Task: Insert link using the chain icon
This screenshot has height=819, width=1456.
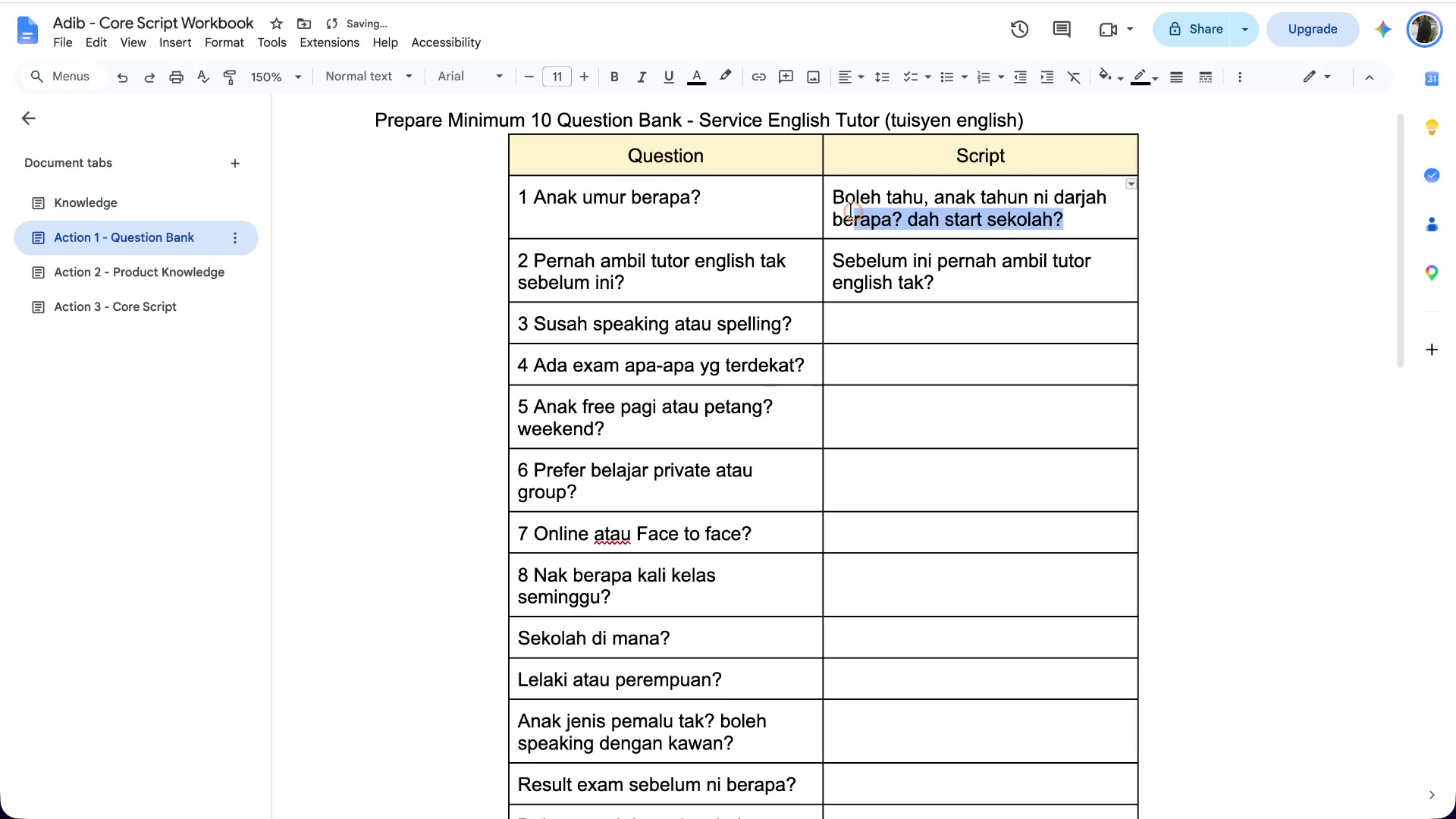Action: pyautogui.click(x=758, y=77)
